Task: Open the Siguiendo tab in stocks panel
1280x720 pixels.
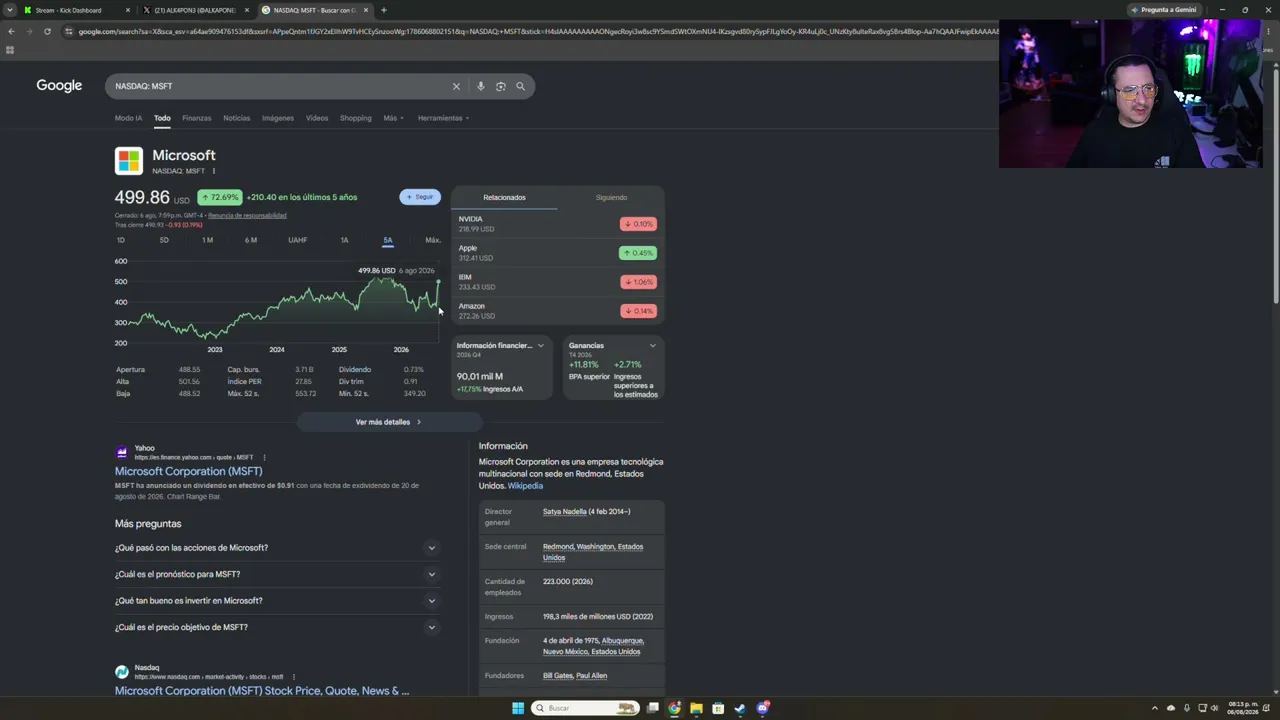Action: tap(611, 197)
